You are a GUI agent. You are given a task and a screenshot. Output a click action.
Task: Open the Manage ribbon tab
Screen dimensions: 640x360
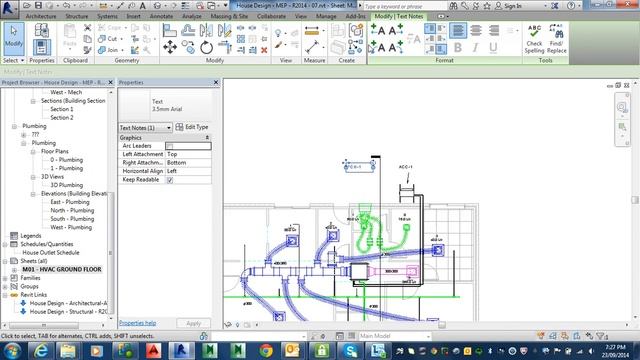pyautogui.click(x=326, y=16)
